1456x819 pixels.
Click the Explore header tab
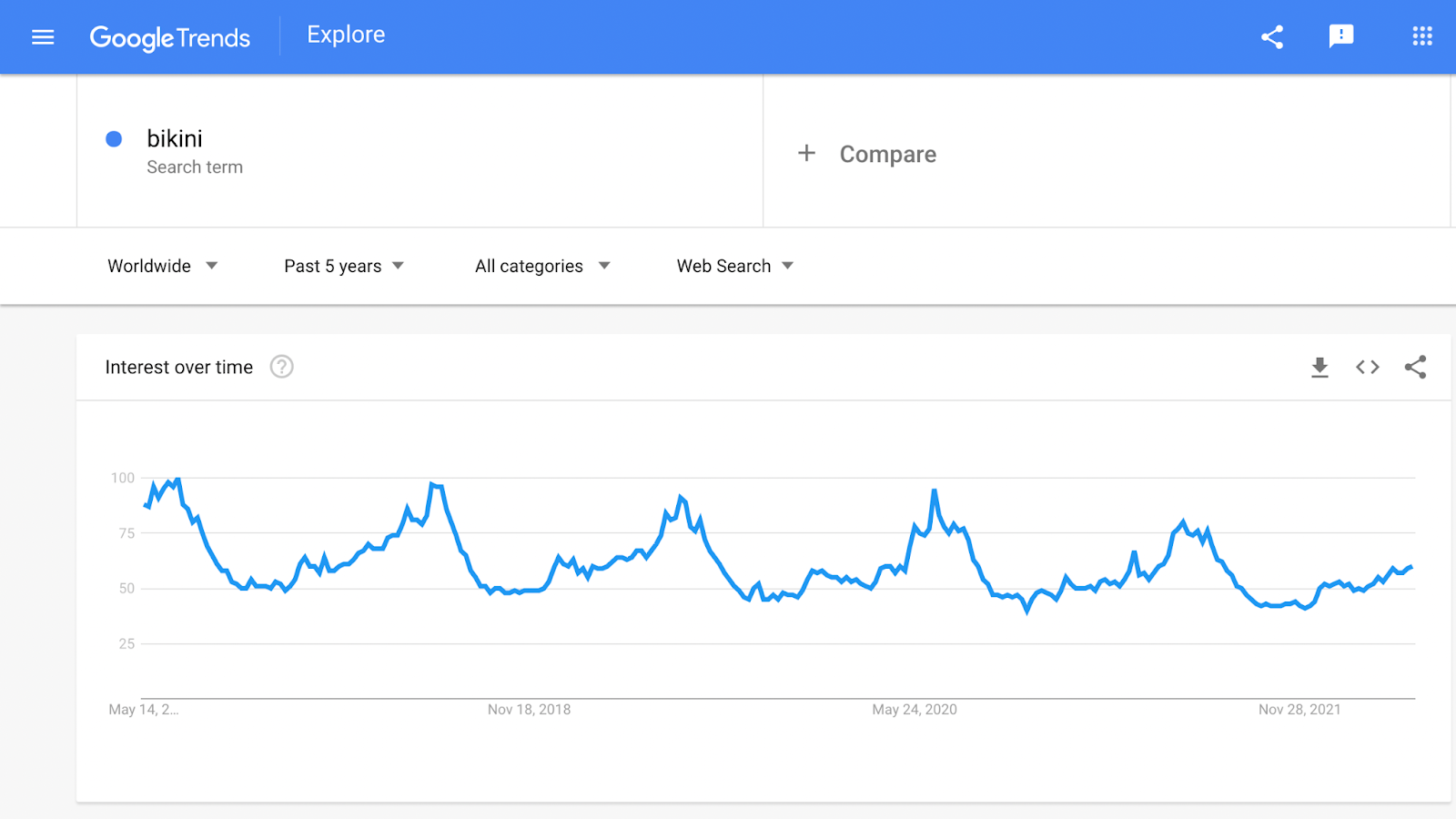(346, 35)
